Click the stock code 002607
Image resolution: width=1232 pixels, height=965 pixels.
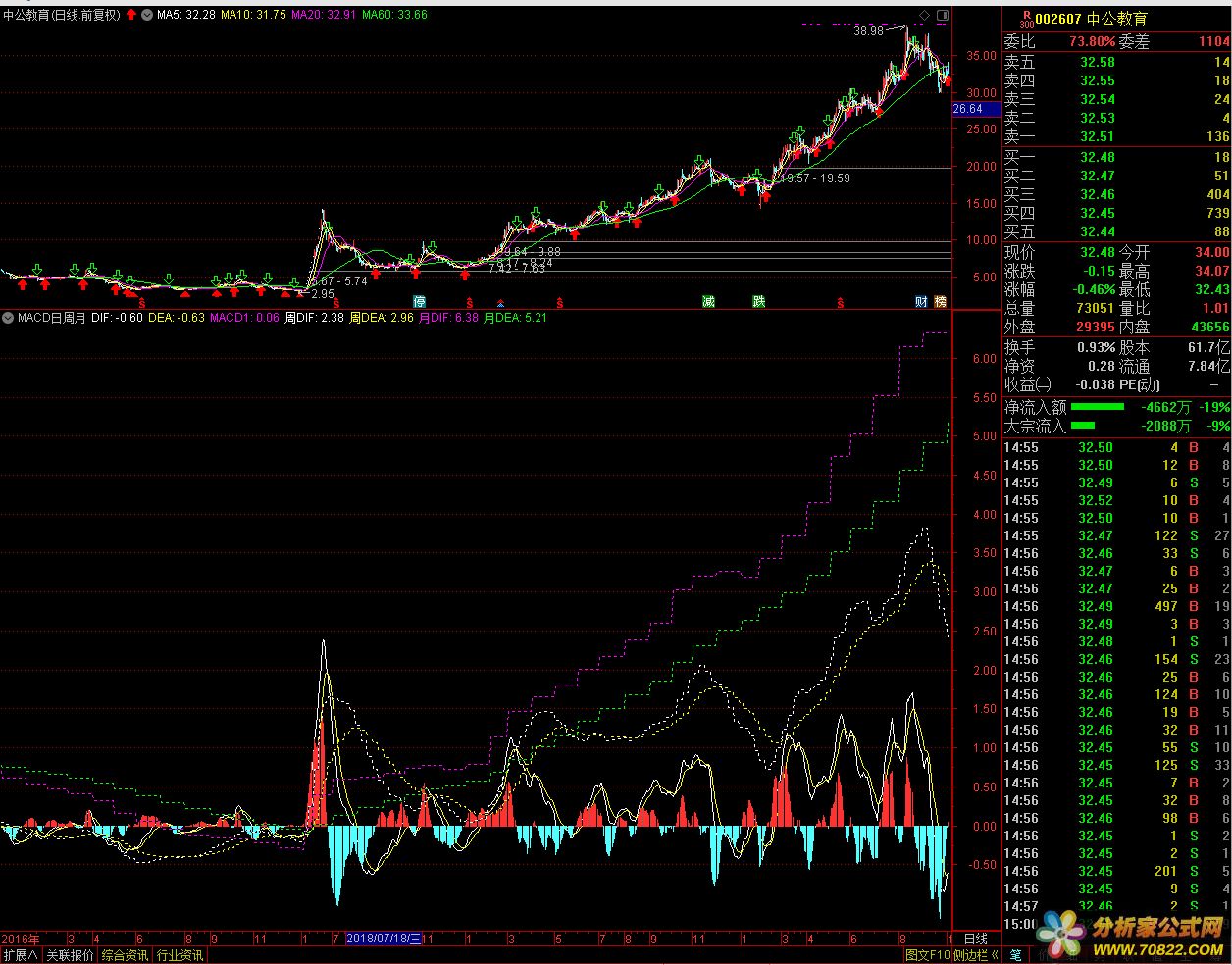pyautogui.click(x=1059, y=19)
